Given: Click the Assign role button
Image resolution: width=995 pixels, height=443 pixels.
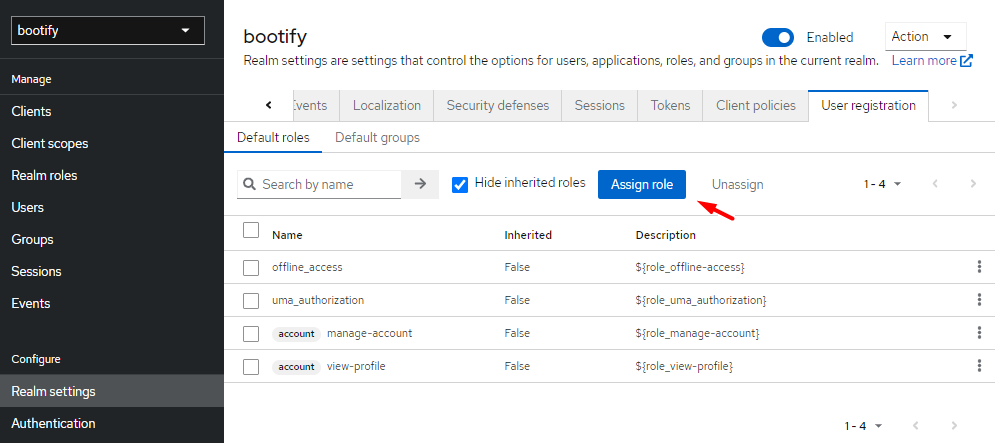Looking at the screenshot, I should [x=641, y=184].
